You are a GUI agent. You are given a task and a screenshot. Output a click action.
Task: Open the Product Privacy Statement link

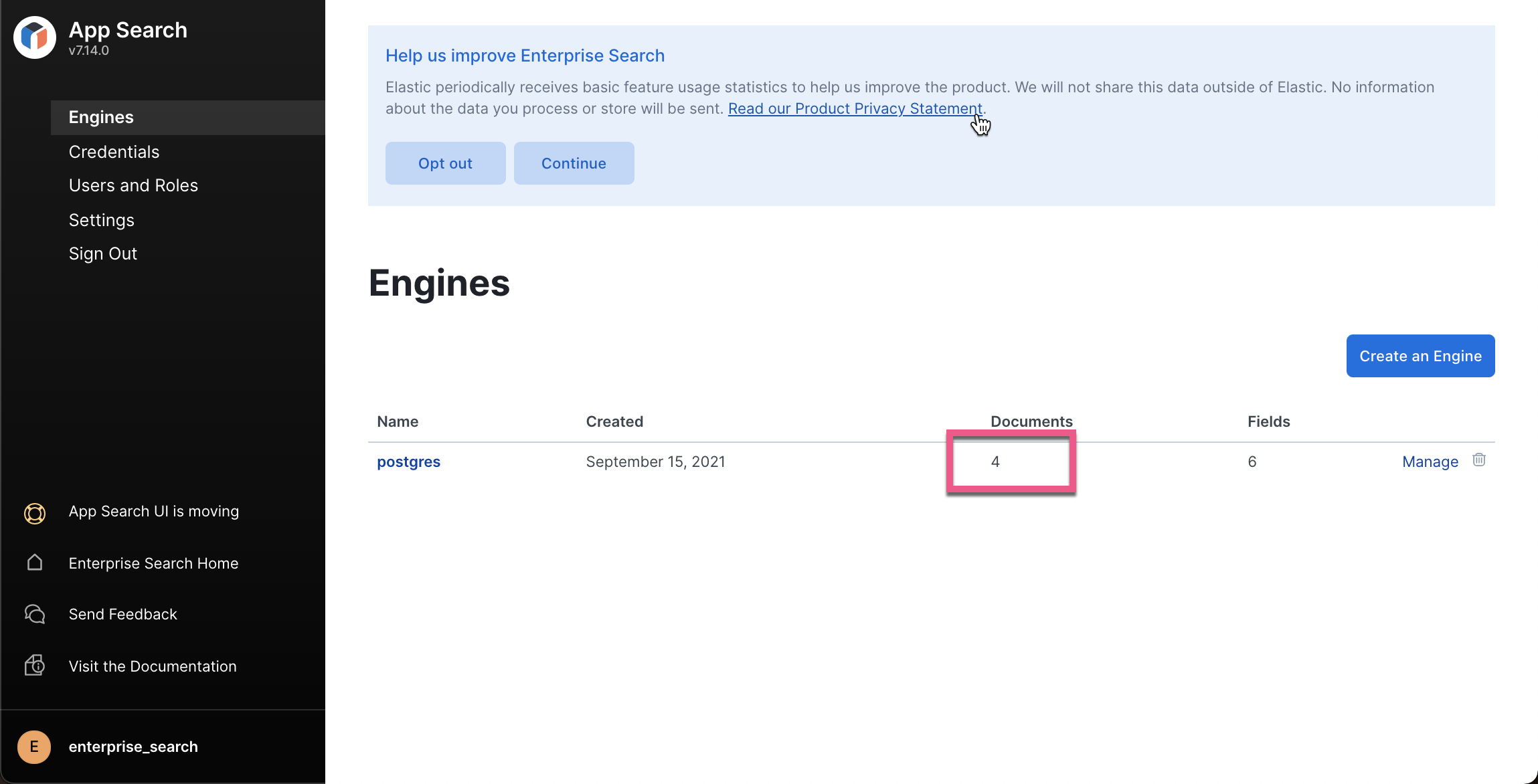point(855,108)
